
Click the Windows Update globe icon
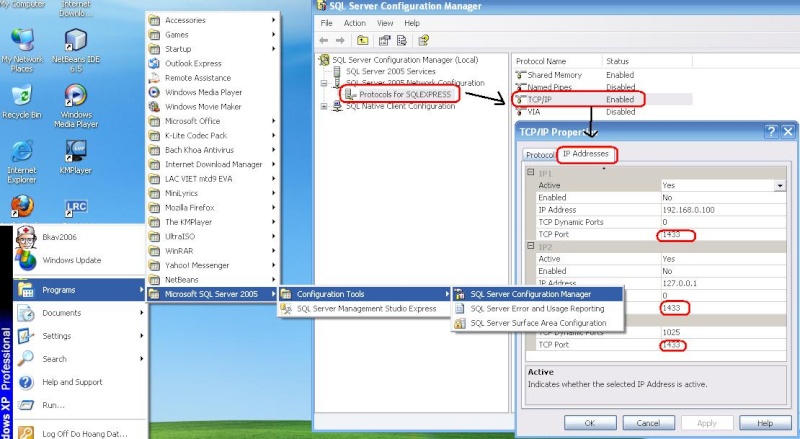coord(27,260)
